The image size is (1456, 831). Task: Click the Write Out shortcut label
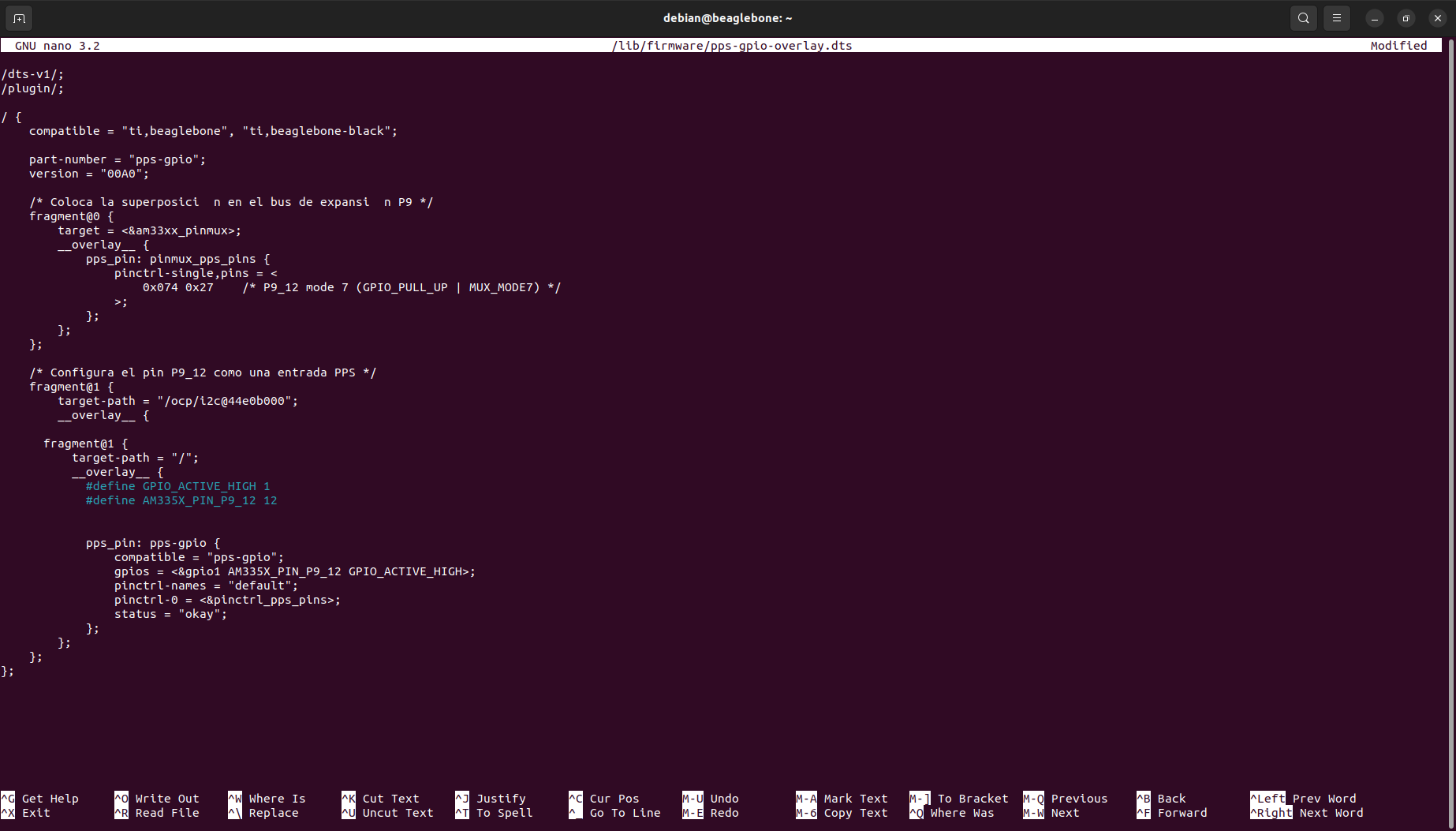click(167, 799)
